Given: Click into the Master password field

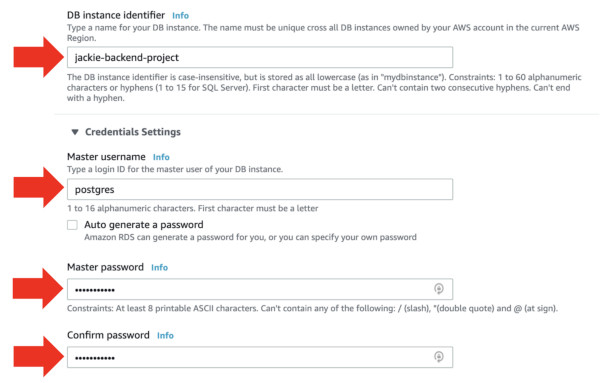Looking at the screenshot, I should coord(260,289).
